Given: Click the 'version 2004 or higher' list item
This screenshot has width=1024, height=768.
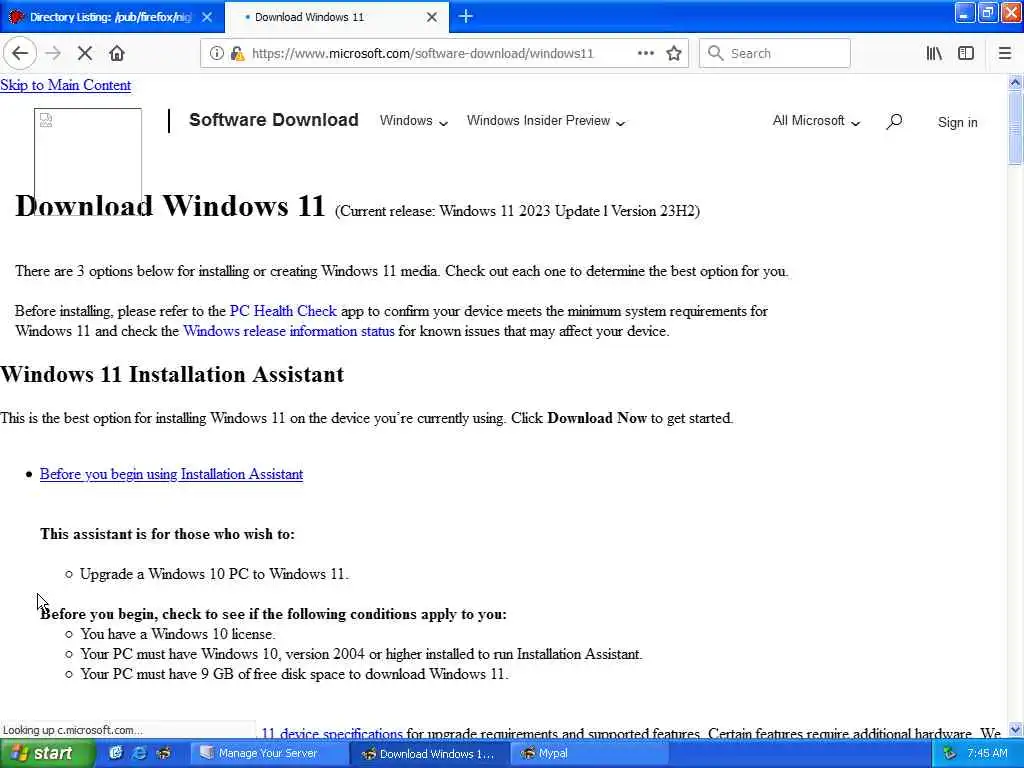Looking at the screenshot, I should 361,654.
